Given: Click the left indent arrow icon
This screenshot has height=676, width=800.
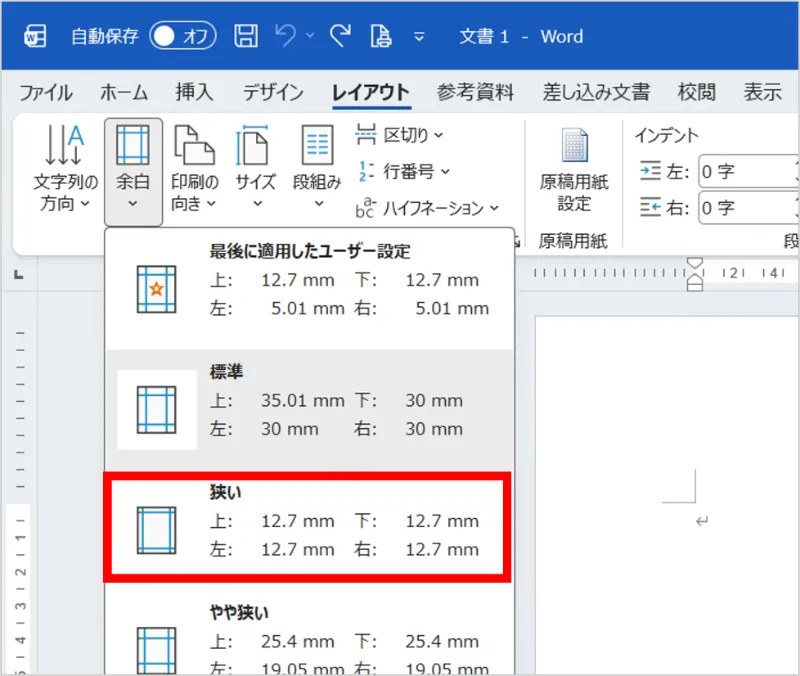Looking at the screenshot, I should [650, 171].
